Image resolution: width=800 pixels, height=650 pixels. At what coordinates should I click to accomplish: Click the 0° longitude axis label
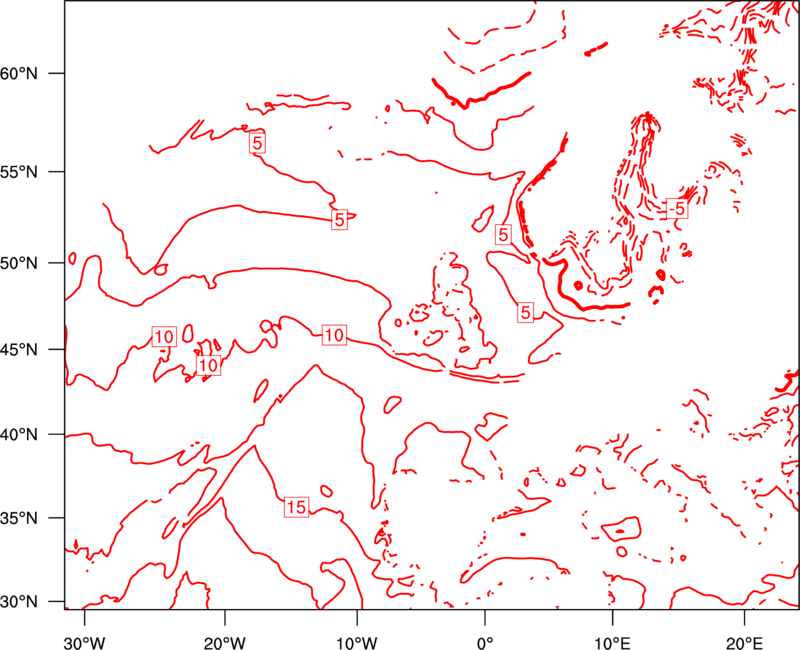(x=485, y=643)
